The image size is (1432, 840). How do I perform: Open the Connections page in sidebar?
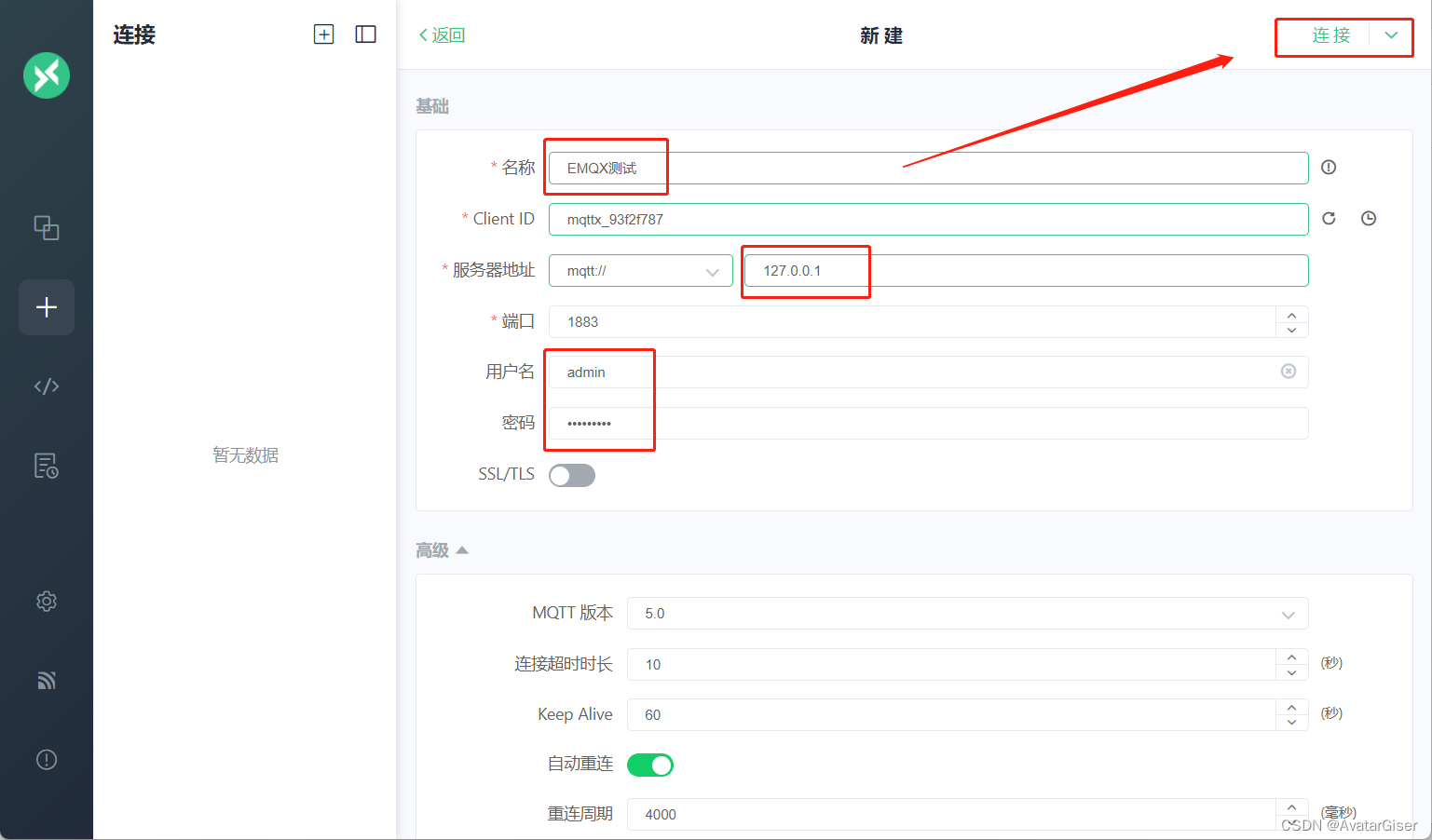pos(47,227)
